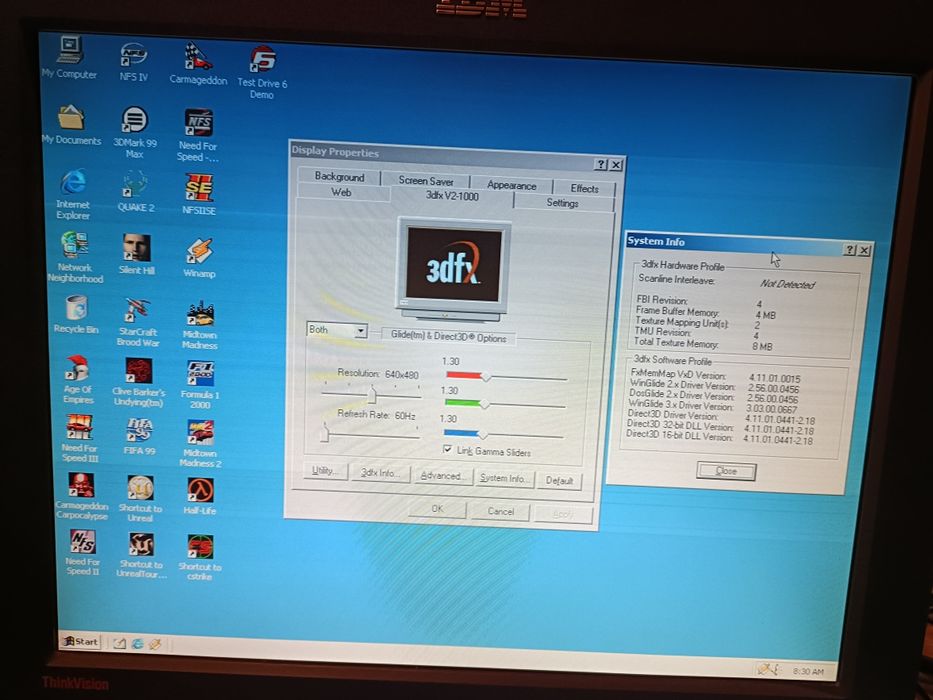Click the help button in Display Properties title bar

[x=602, y=164]
